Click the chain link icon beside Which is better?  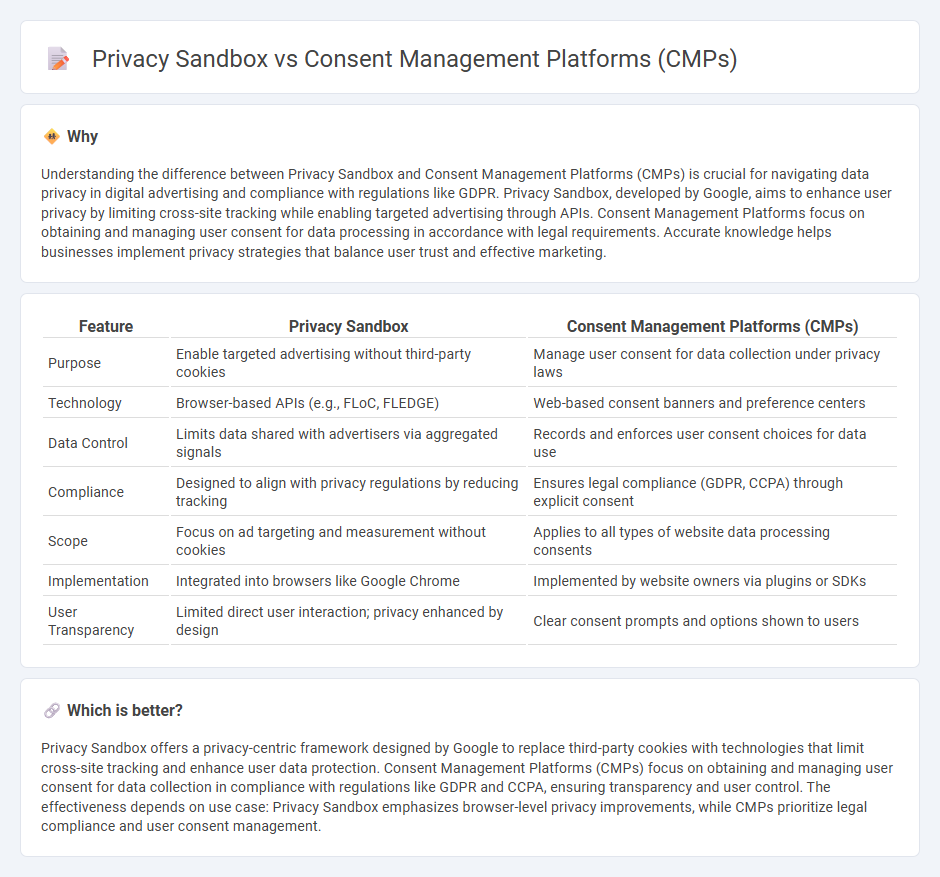[x=52, y=710]
